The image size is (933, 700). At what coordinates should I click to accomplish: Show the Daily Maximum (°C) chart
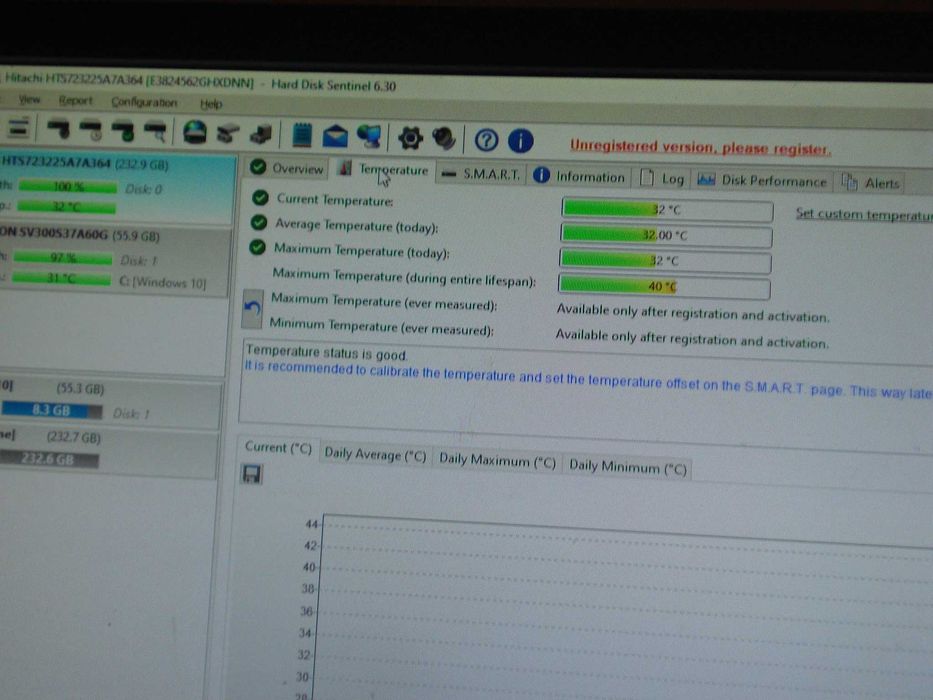tap(497, 461)
